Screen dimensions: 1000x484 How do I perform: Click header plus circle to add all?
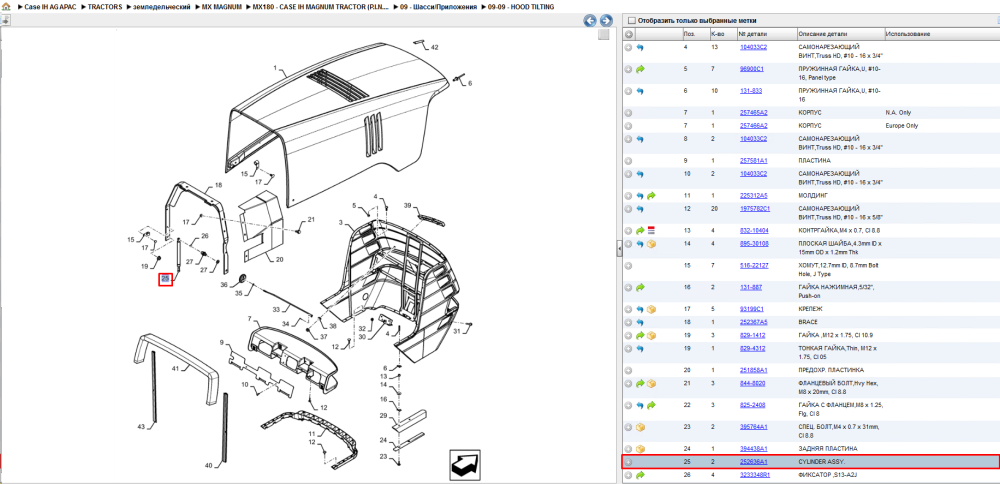pos(628,34)
